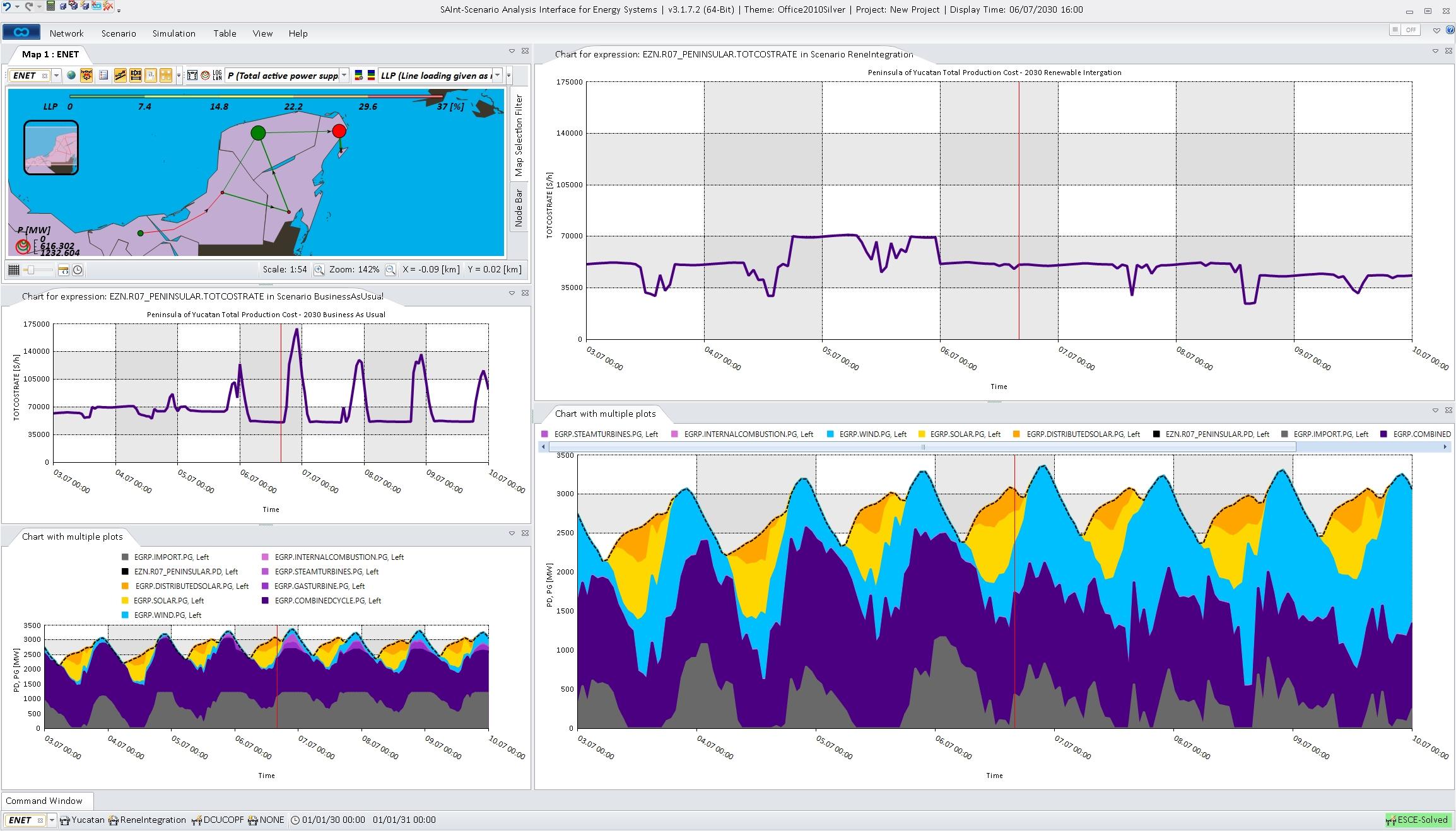Open the LLP line loading dropdown
The width and height of the screenshot is (1456, 831).
498,76
